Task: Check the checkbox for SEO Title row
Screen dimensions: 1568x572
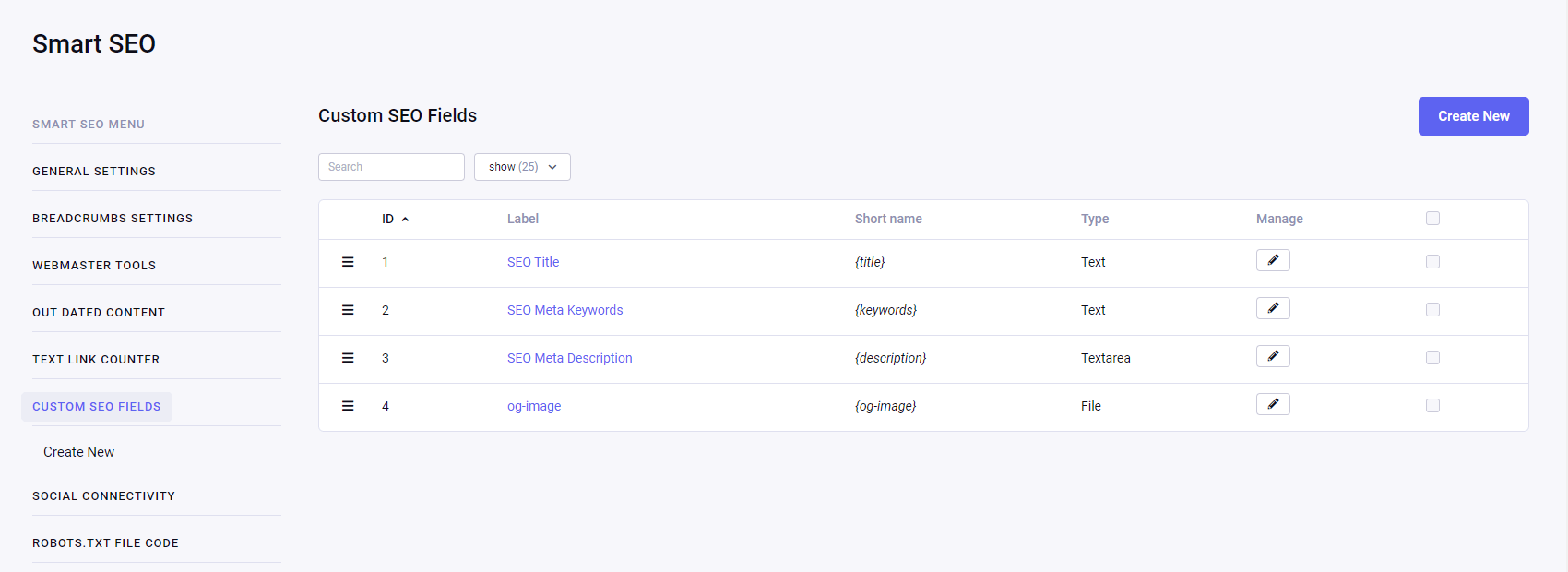Action: (x=1432, y=262)
